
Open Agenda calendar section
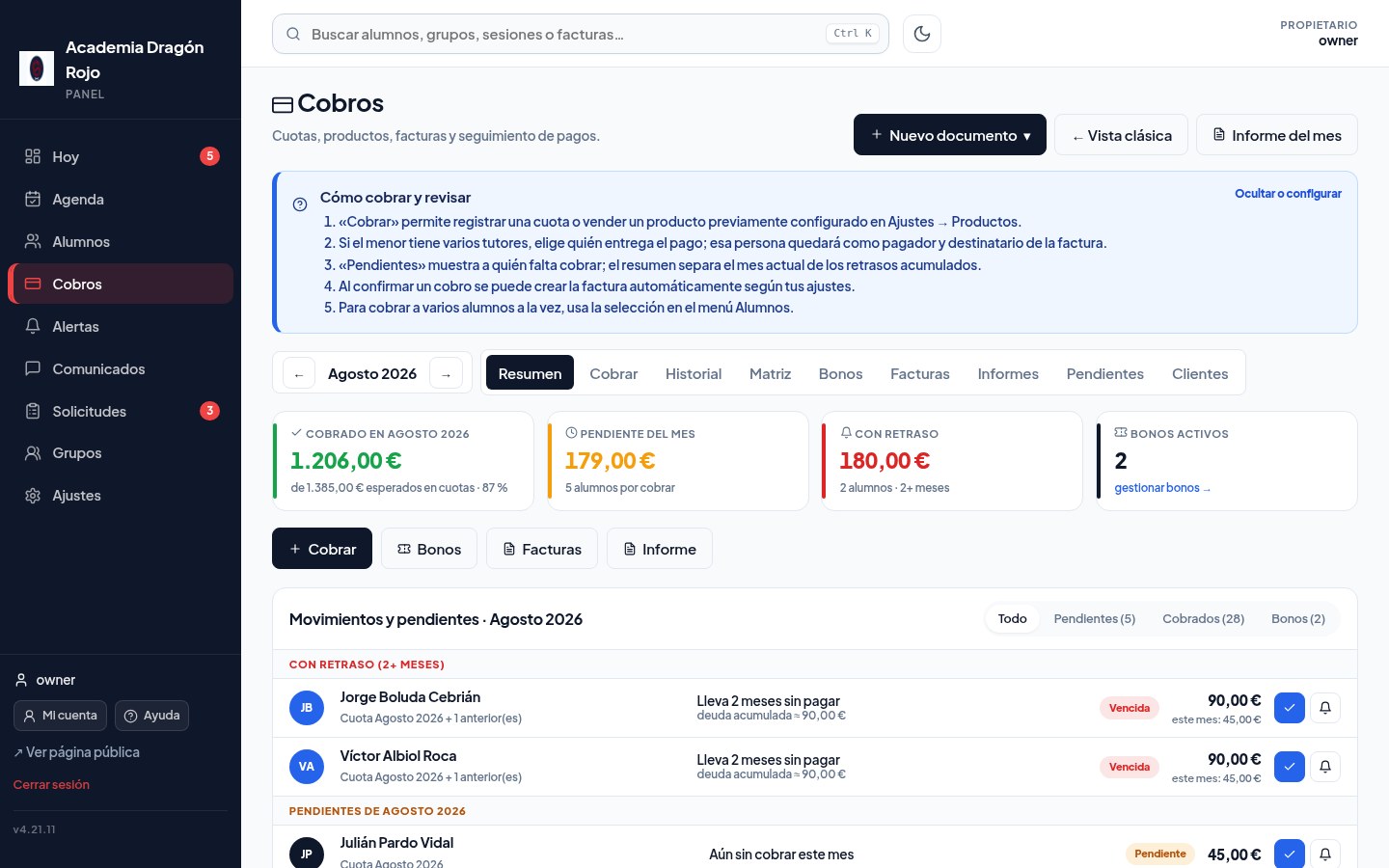tap(121, 199)
